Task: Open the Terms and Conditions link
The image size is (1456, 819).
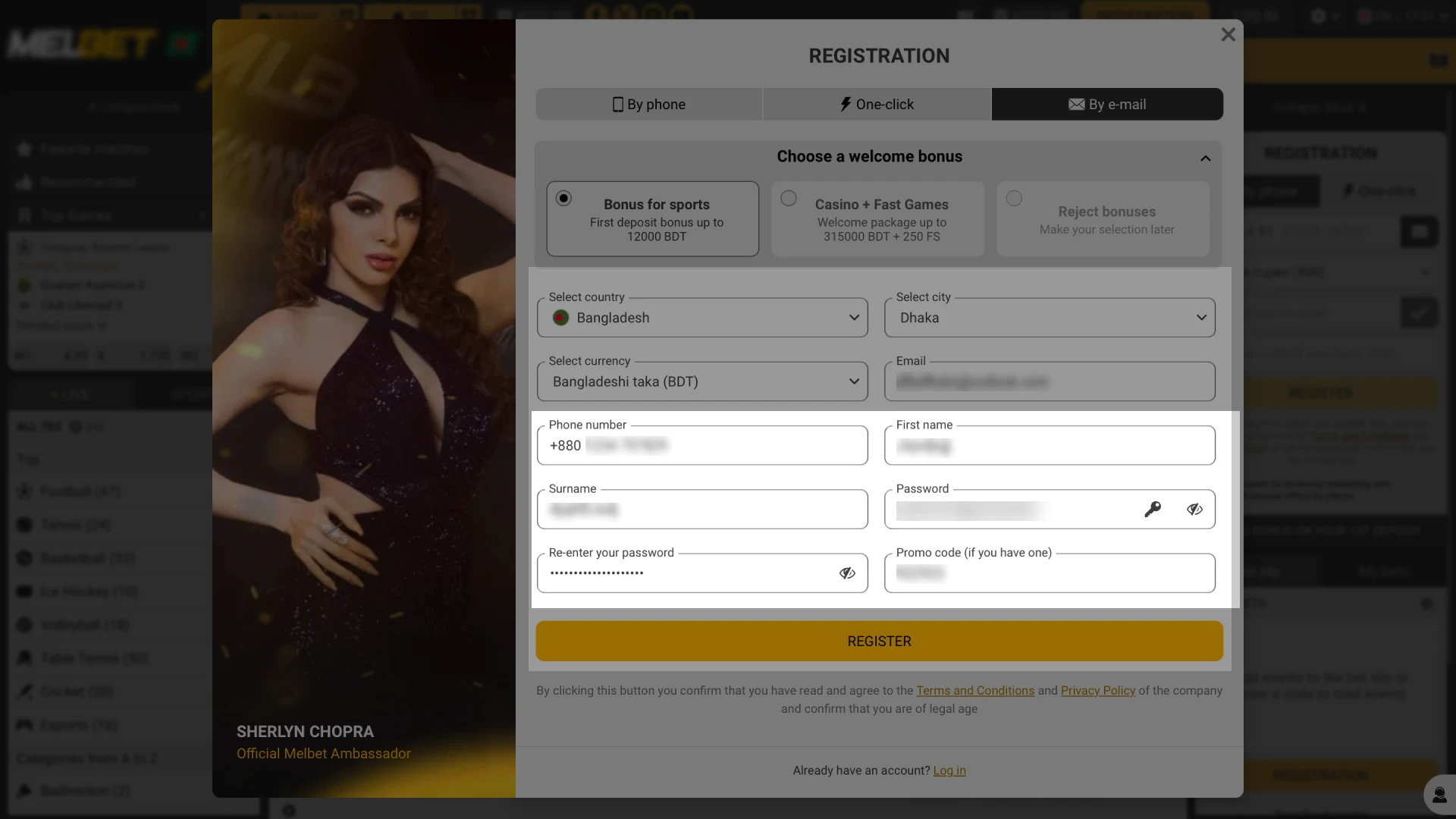Action: pos(974,690)
